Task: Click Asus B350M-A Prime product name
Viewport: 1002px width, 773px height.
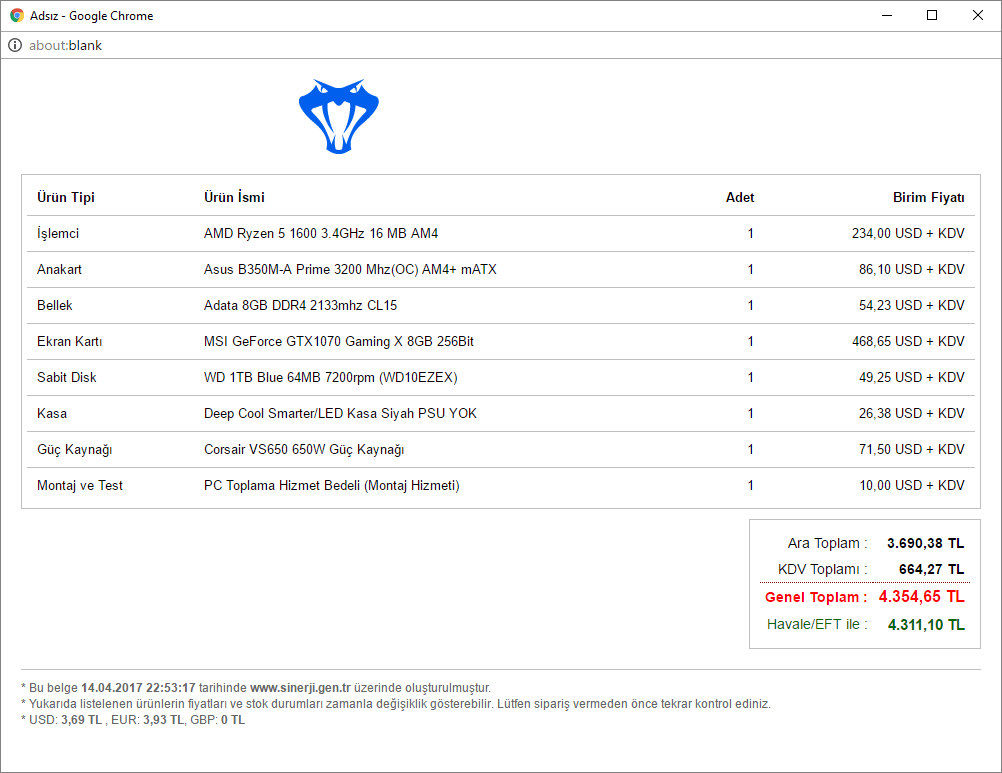Action: click(x=350, y=270)
